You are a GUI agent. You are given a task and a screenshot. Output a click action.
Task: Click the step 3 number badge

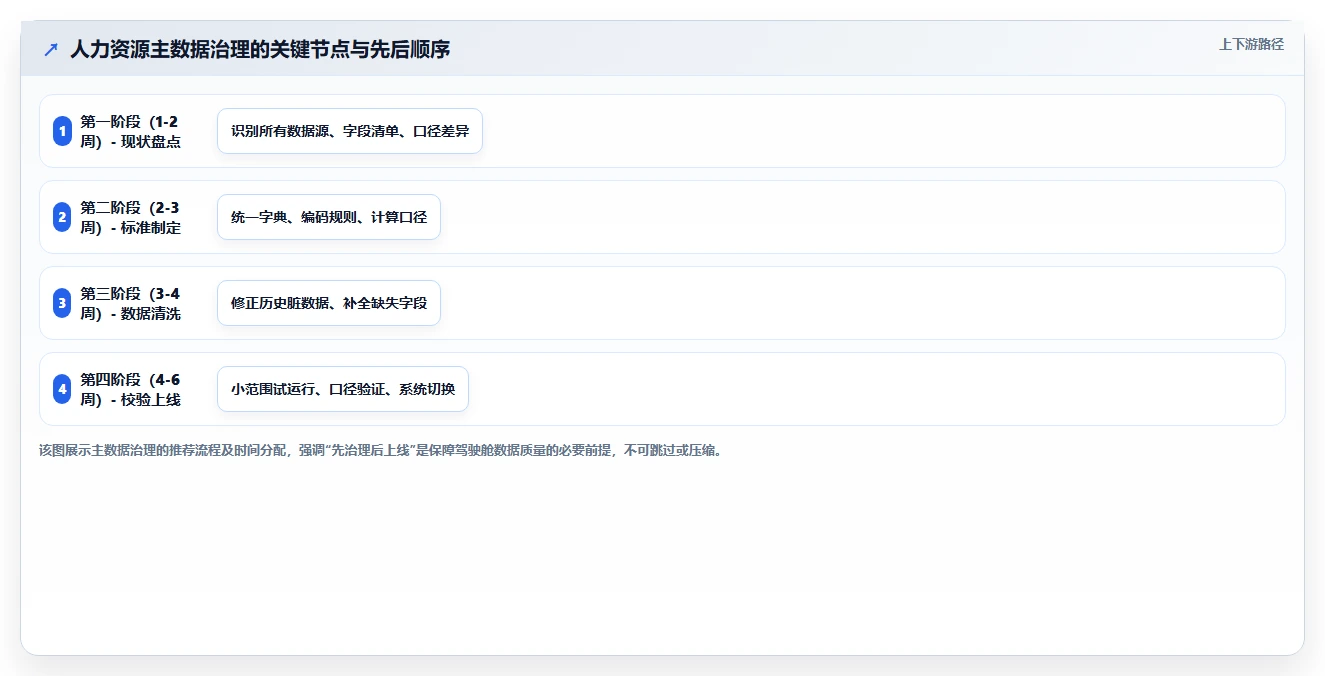click(62, 303)
